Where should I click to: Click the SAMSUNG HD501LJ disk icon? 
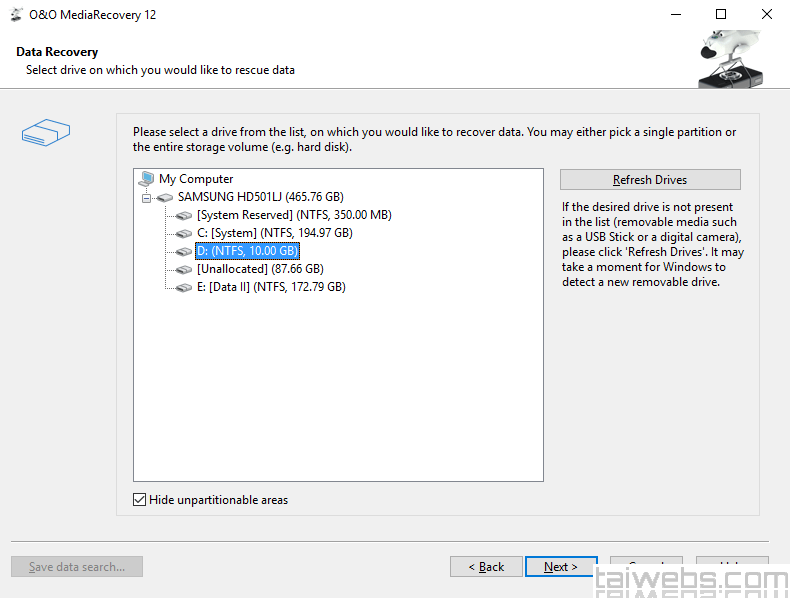pos(166,197)
